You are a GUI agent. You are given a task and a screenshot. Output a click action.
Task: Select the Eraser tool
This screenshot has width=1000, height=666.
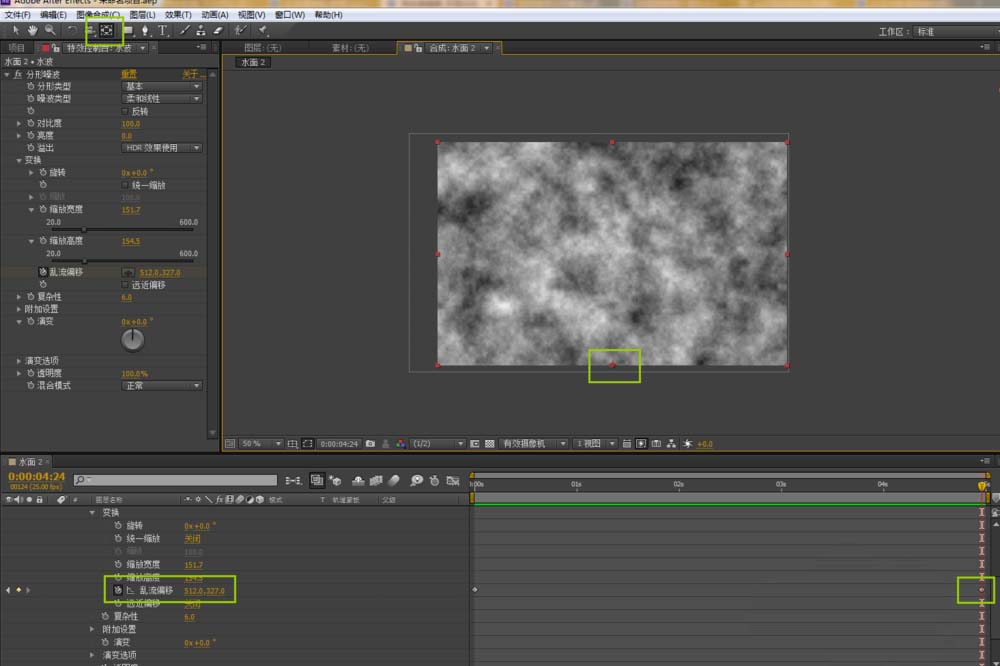[219, 31]
